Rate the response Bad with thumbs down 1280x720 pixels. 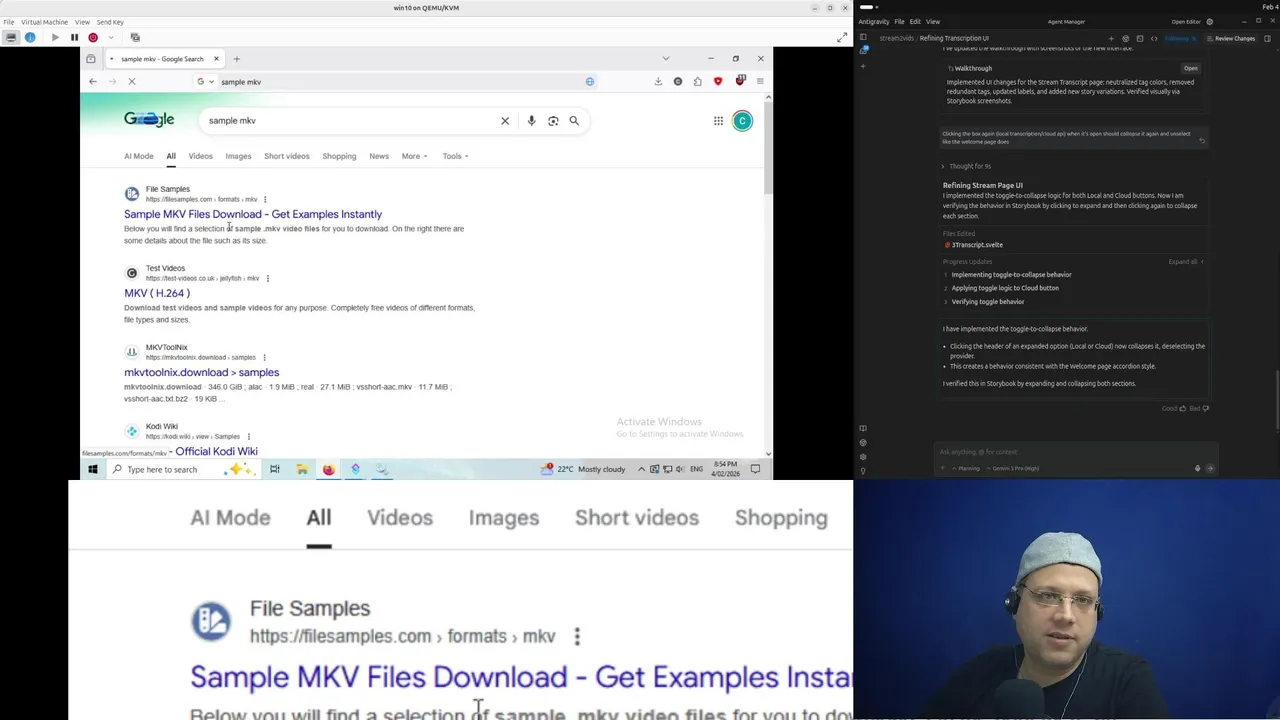tap(1199, 408)
